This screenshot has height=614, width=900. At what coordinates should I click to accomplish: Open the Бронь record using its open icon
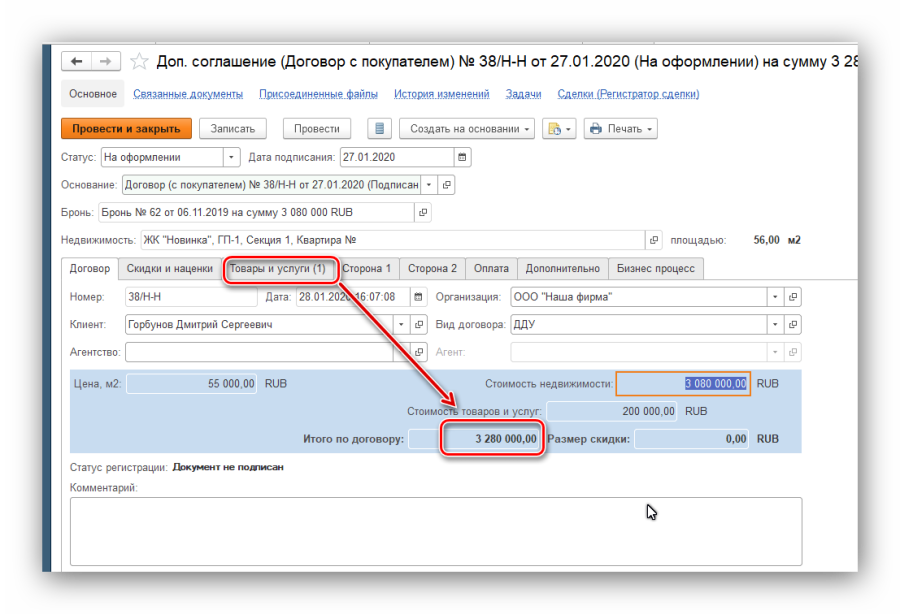point(423,213)
